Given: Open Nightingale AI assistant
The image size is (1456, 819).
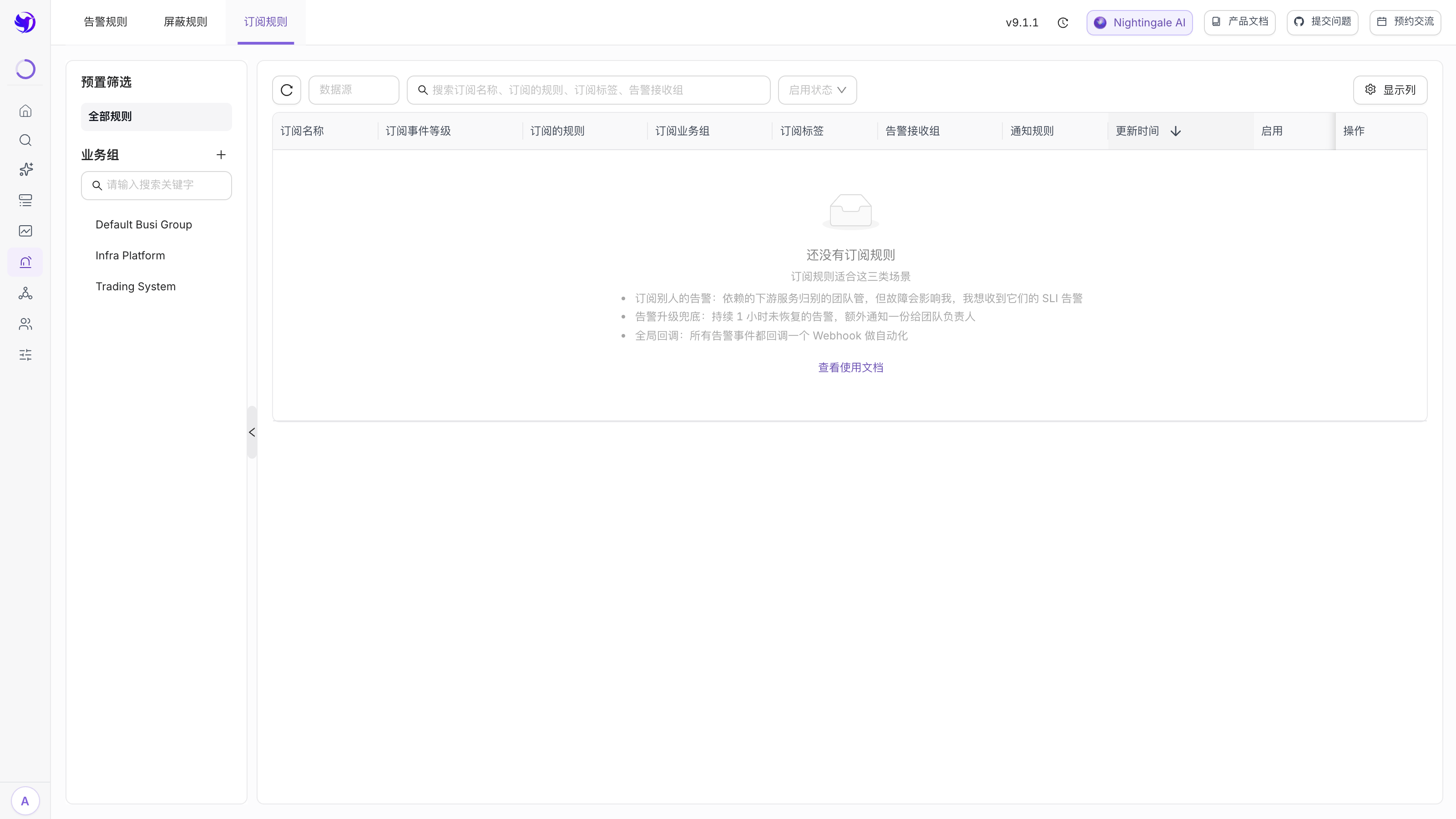Looking at the screenshot, I should 1139,23.
